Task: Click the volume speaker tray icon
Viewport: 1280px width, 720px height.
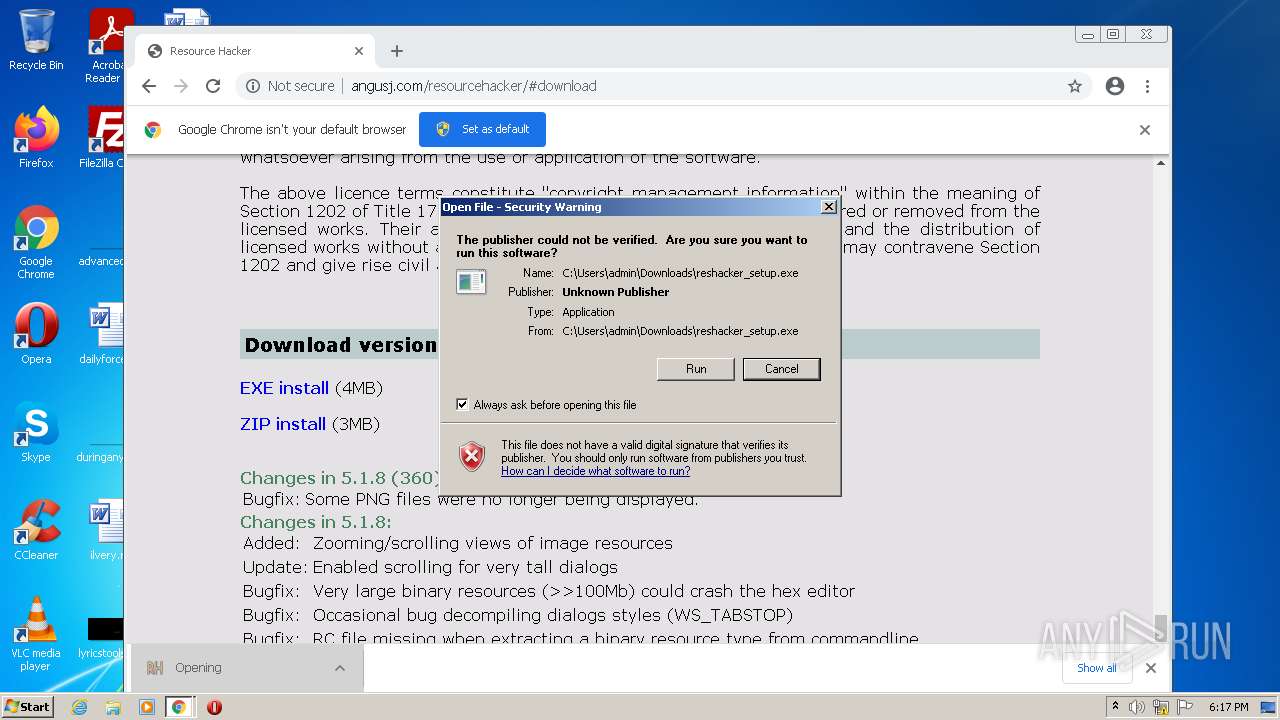Action: (1137, 707)
